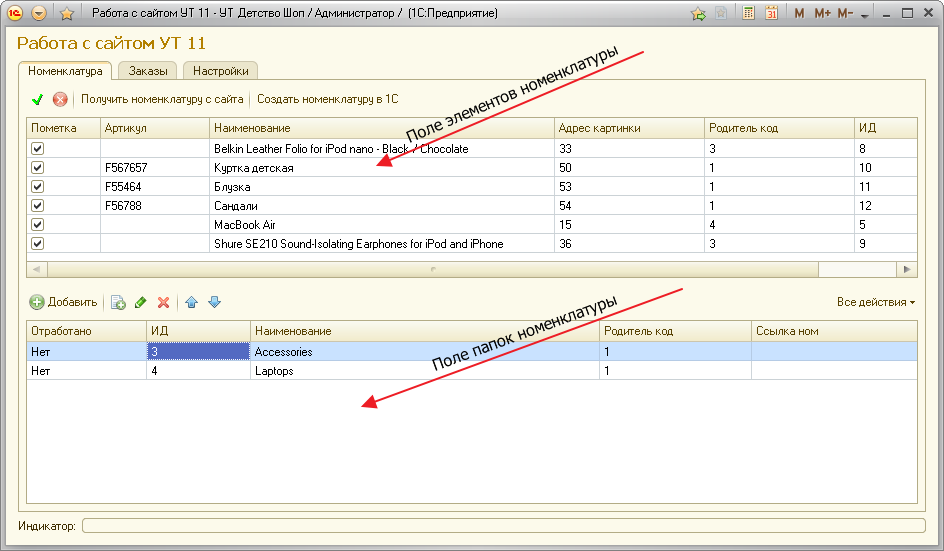Toggle checkbox for MacBook Air row
The image size is (944, 551).
38,225
